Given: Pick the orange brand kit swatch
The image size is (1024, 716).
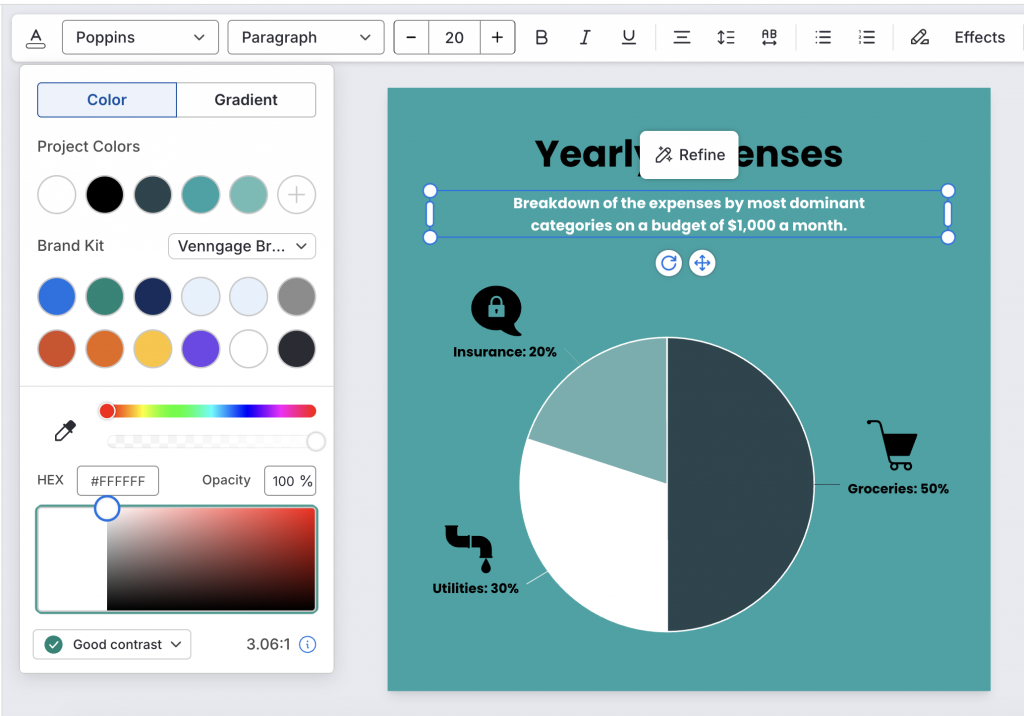Looking at the screenshot, I should 104,349.
